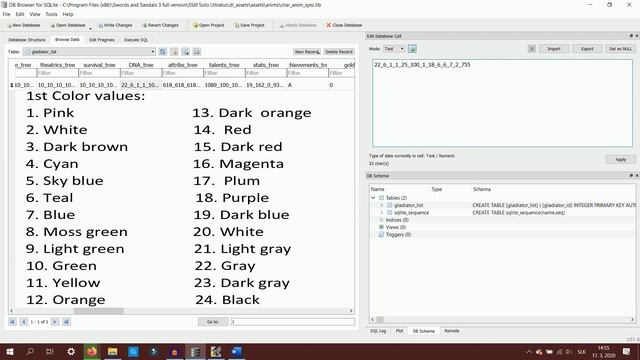This screenshot has height=360, width=640.
Task: Click the data table horizontal scrollbar thumb
Action: pyautogui.click(x=98, y=311)
